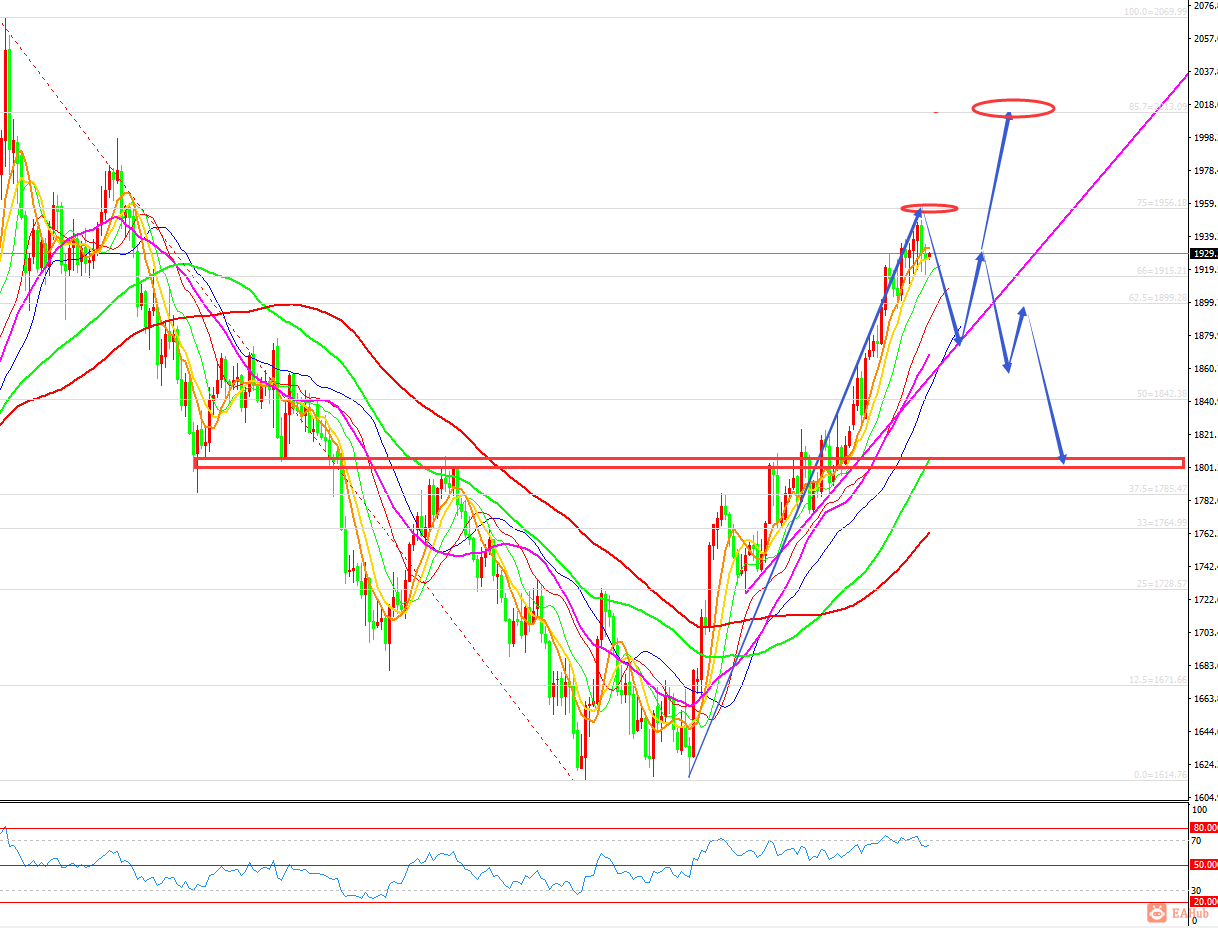Click the current price tag 1929
1218x928 pixels.
pos(1203,254)
